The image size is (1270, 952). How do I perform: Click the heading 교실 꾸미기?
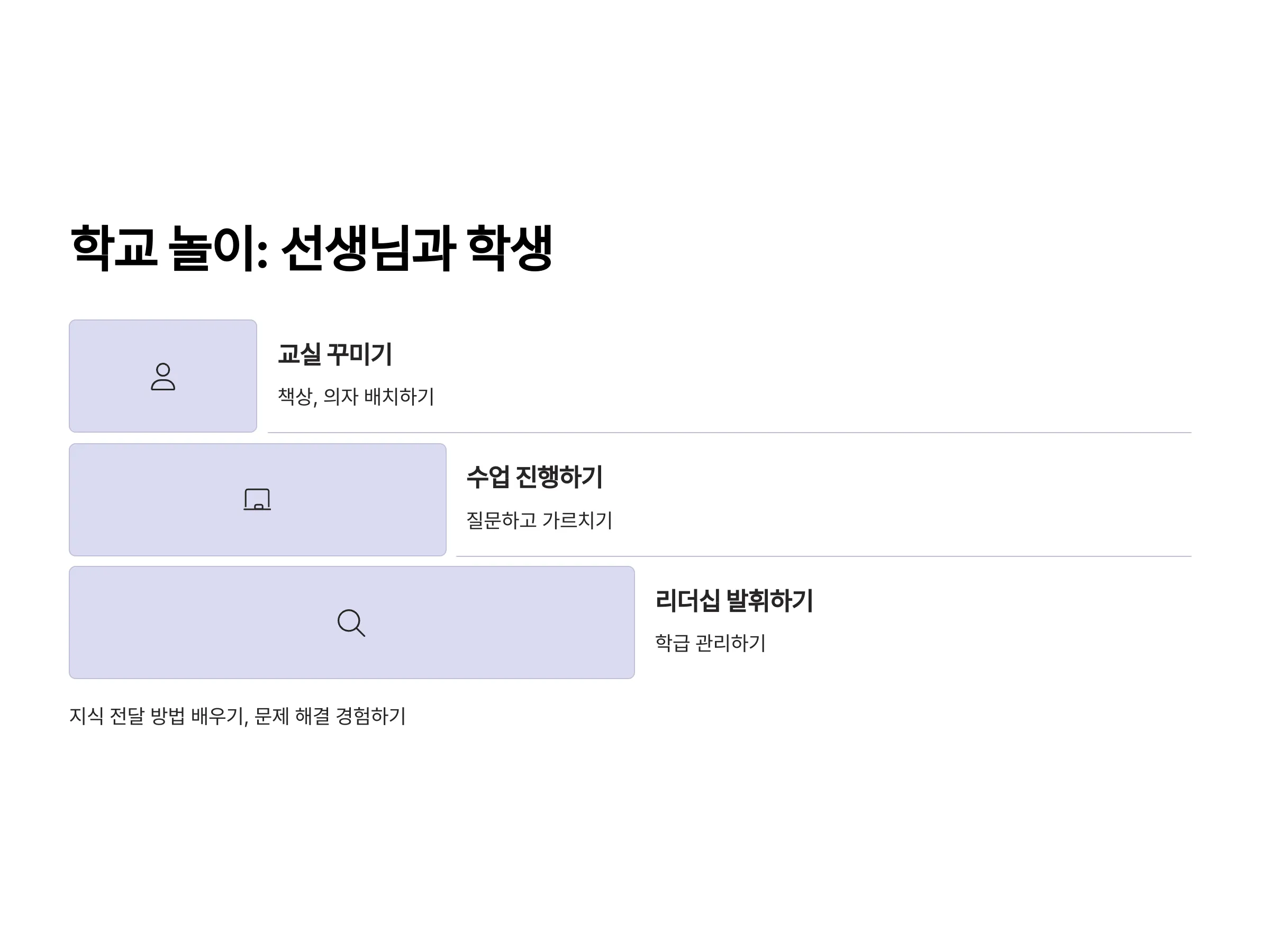click(x=335, y=354)
